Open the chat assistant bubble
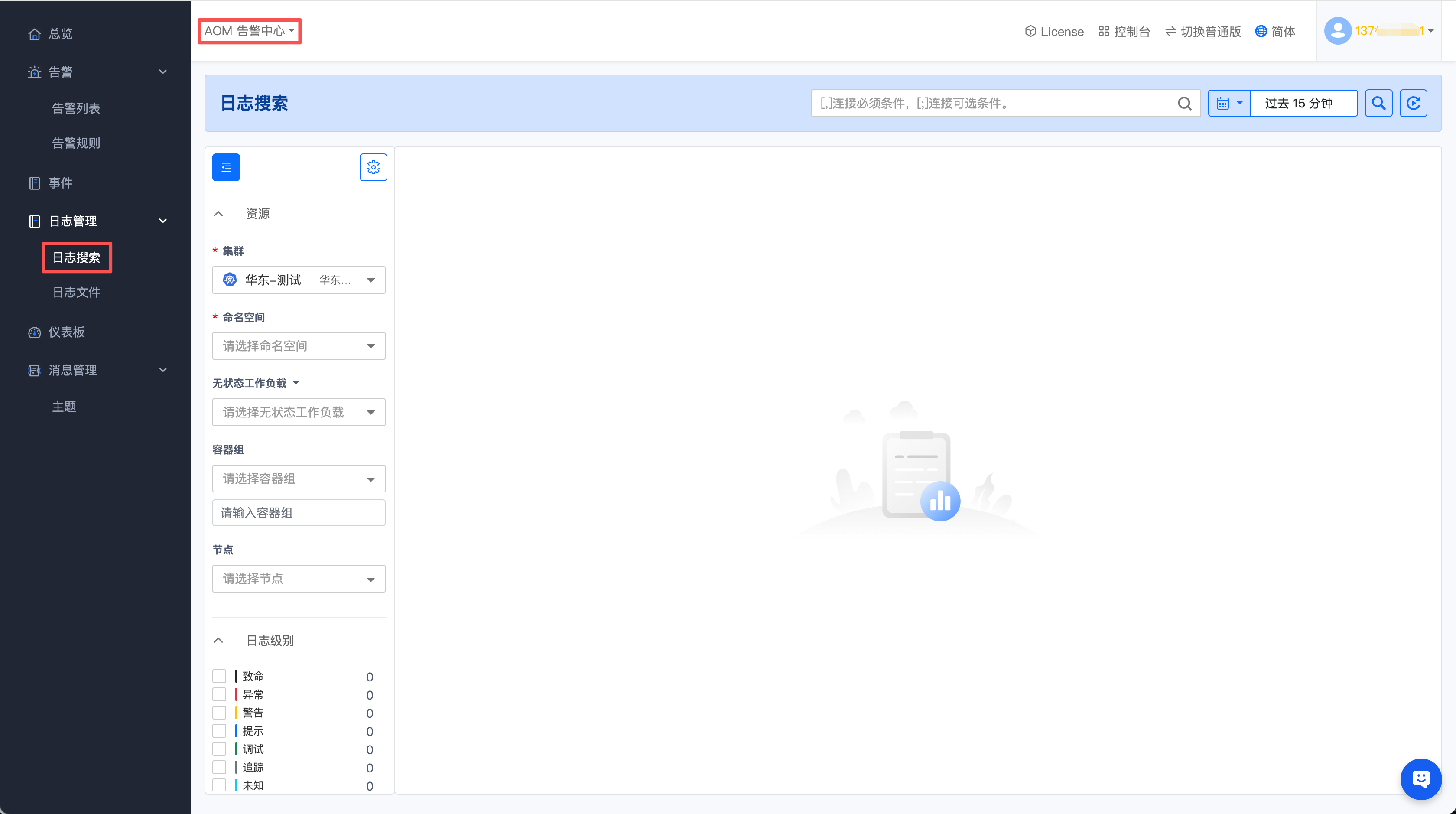Screen dimensions: 1456x814 [1420, 779]
